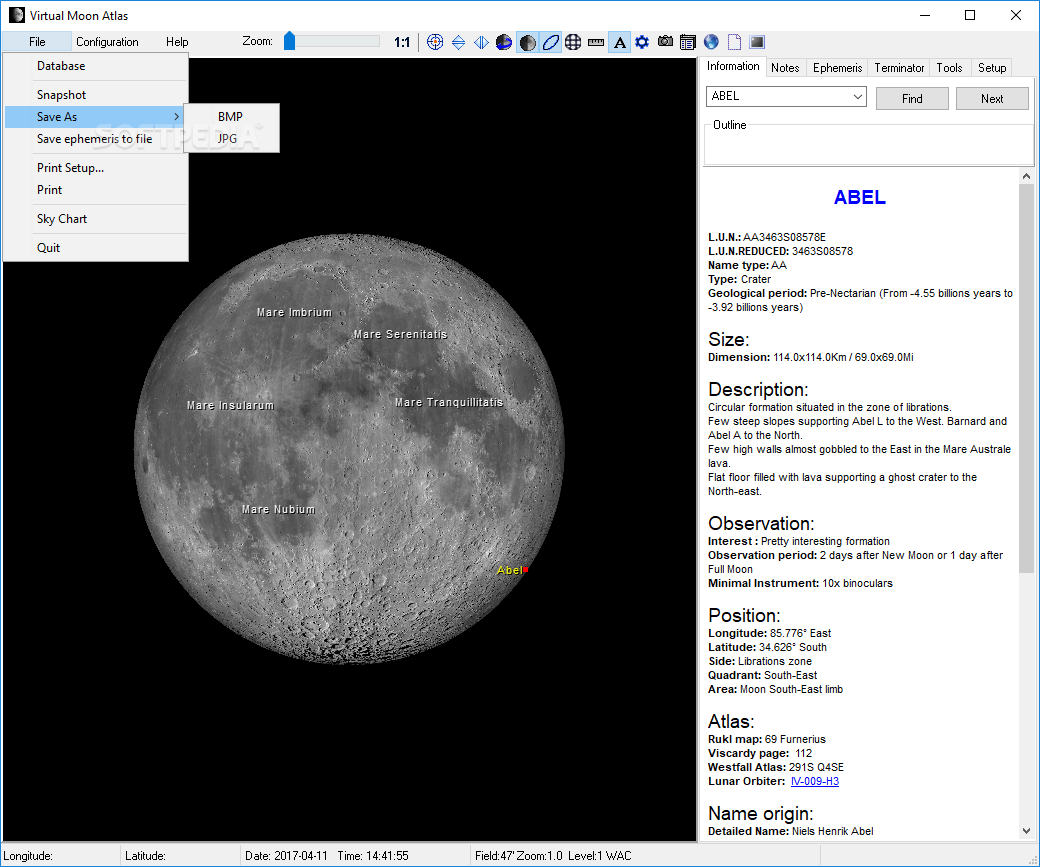Click the Virtual Moon Atlas title bar icon
Image resolution: width=1040 pixels, height=867 pixels.
click(x=17, y=15)
